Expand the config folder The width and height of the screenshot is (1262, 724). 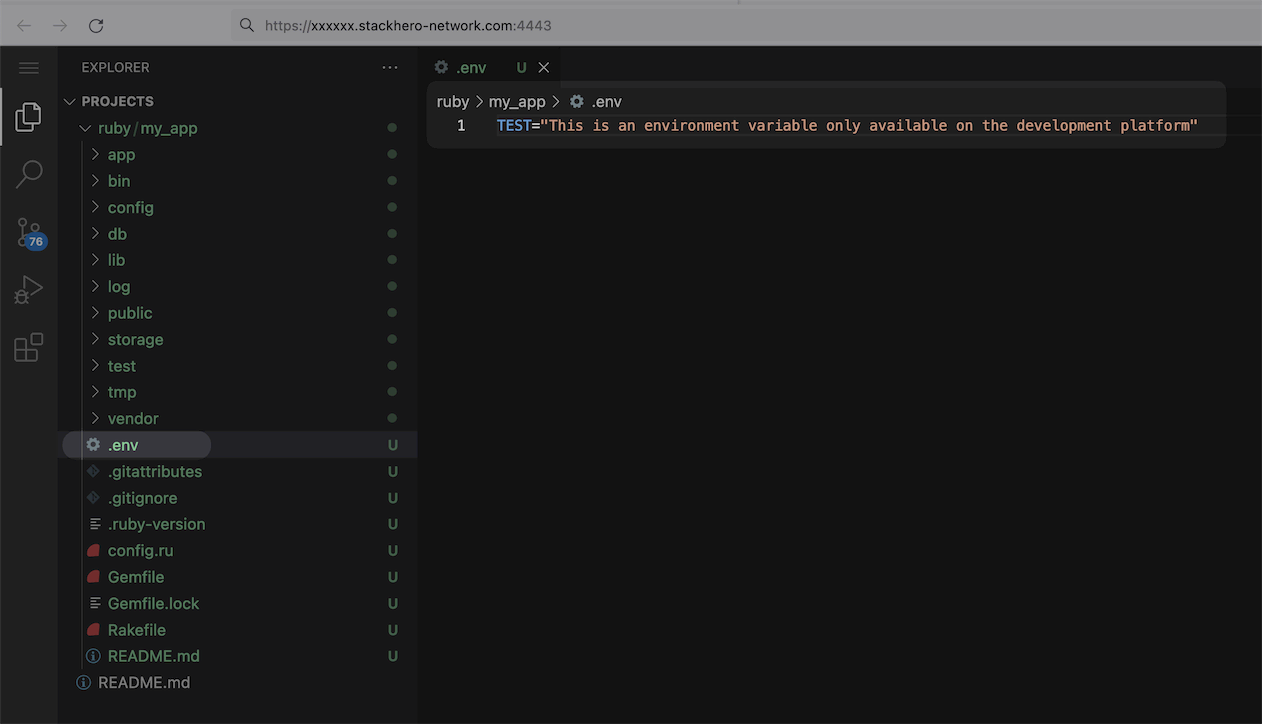pyautogui.click(x=130, y=208)
